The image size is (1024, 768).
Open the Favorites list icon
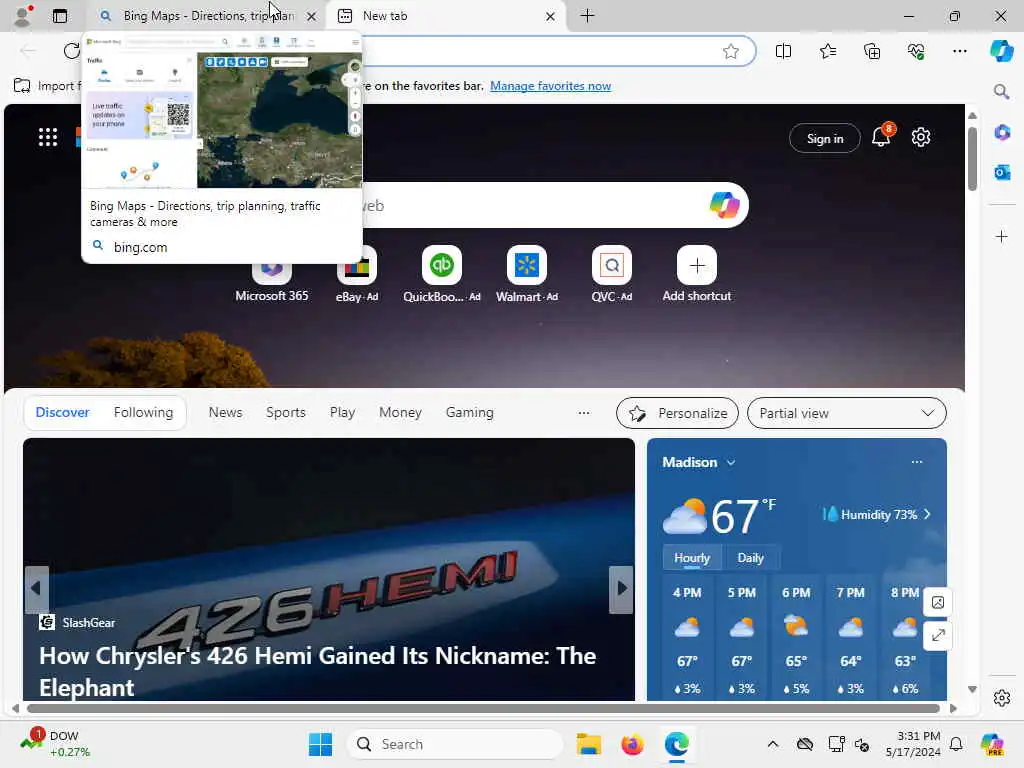tap(827, 51)
